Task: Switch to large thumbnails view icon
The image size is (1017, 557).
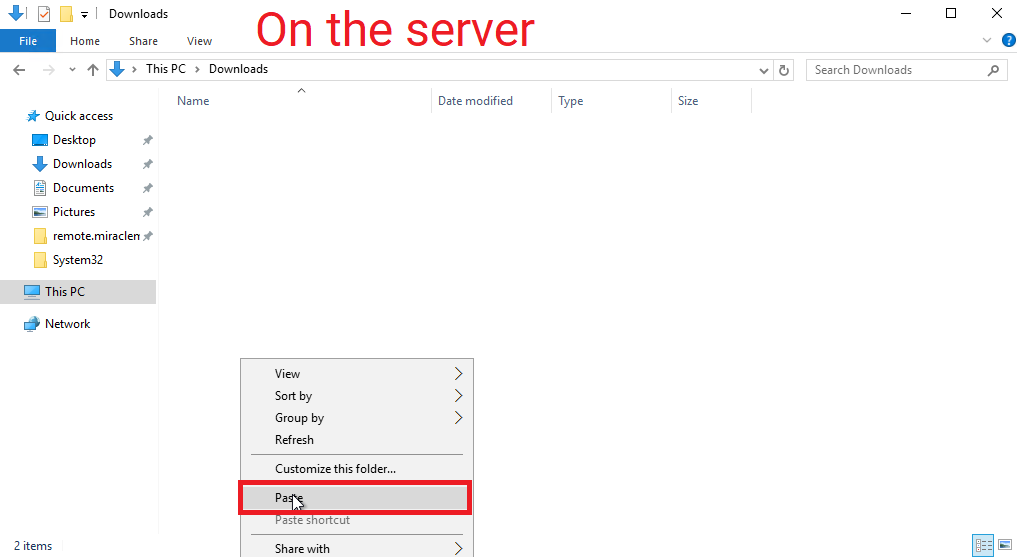Action: point(1003,545)
